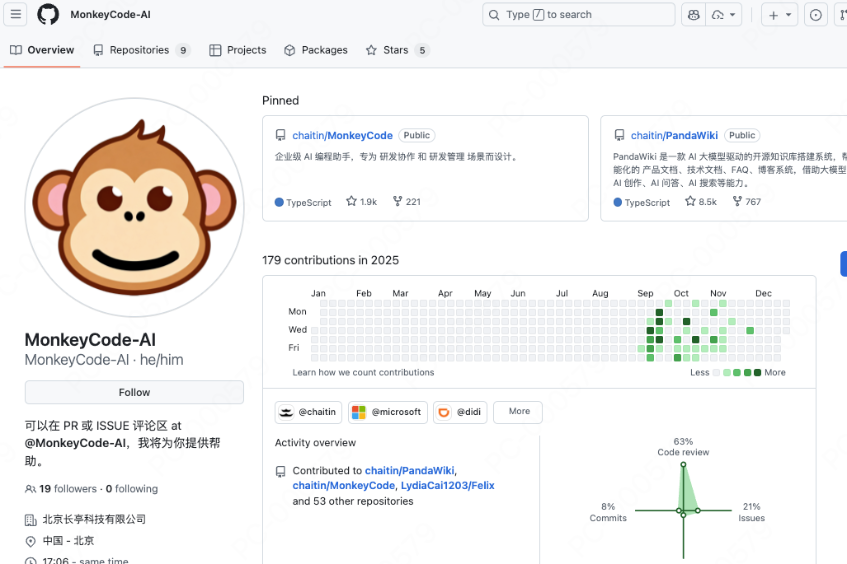This screenshot has width=847, height=564.
Task: Follow the MonkeyCode-AI user
Action: tap(135, 392)
